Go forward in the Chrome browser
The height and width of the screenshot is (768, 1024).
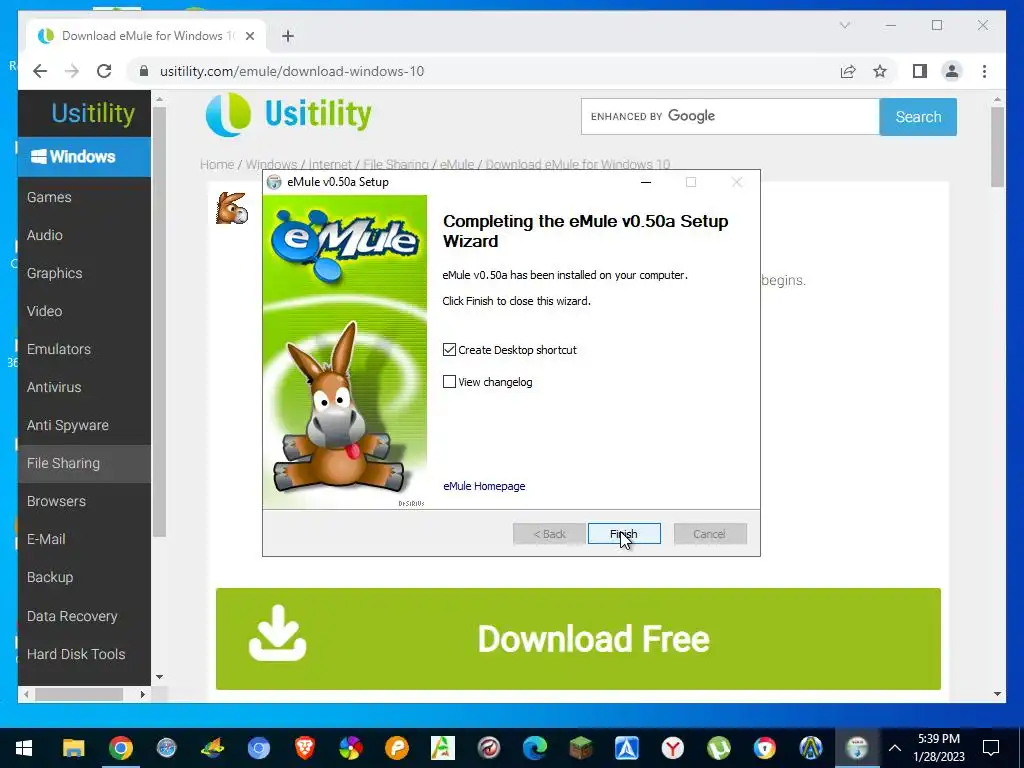72,71
